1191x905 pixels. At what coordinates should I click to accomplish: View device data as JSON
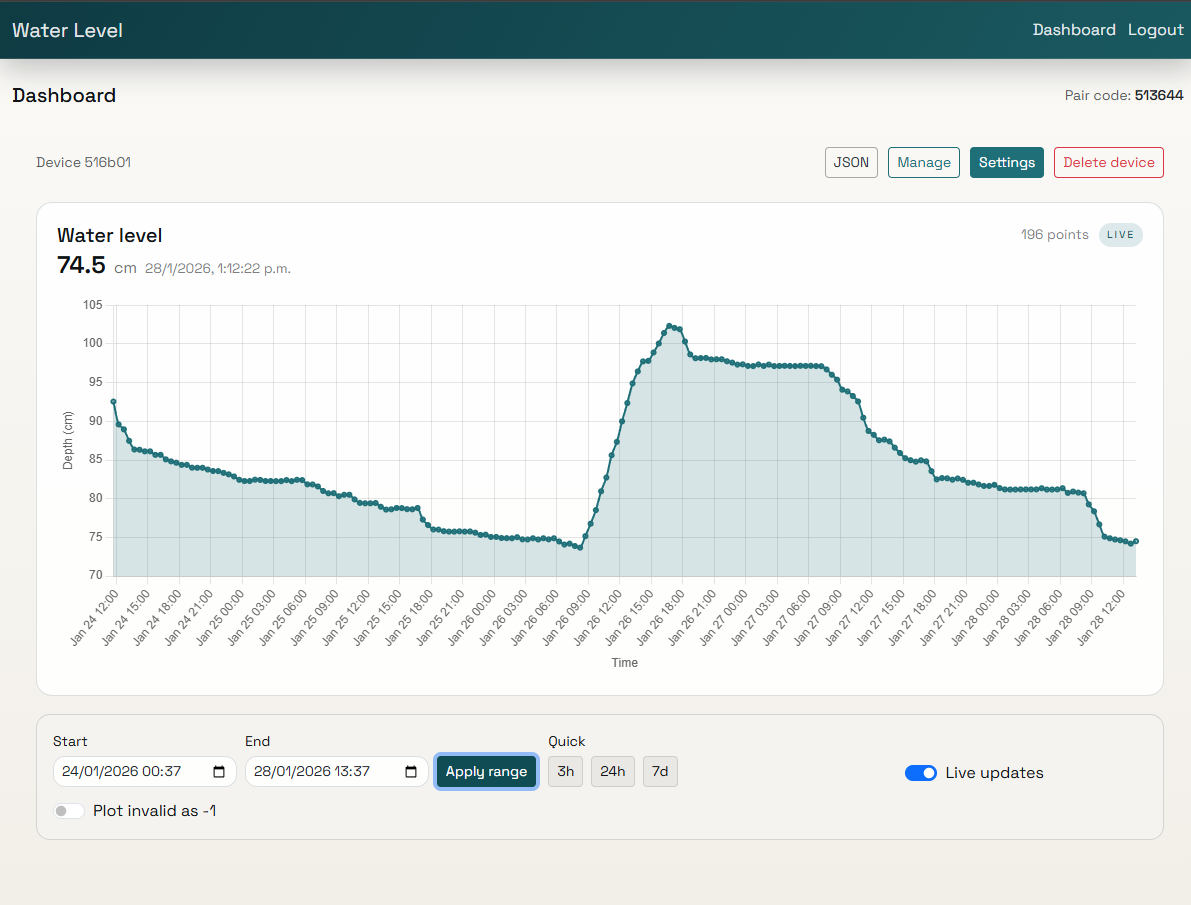[x=850, y=162]
